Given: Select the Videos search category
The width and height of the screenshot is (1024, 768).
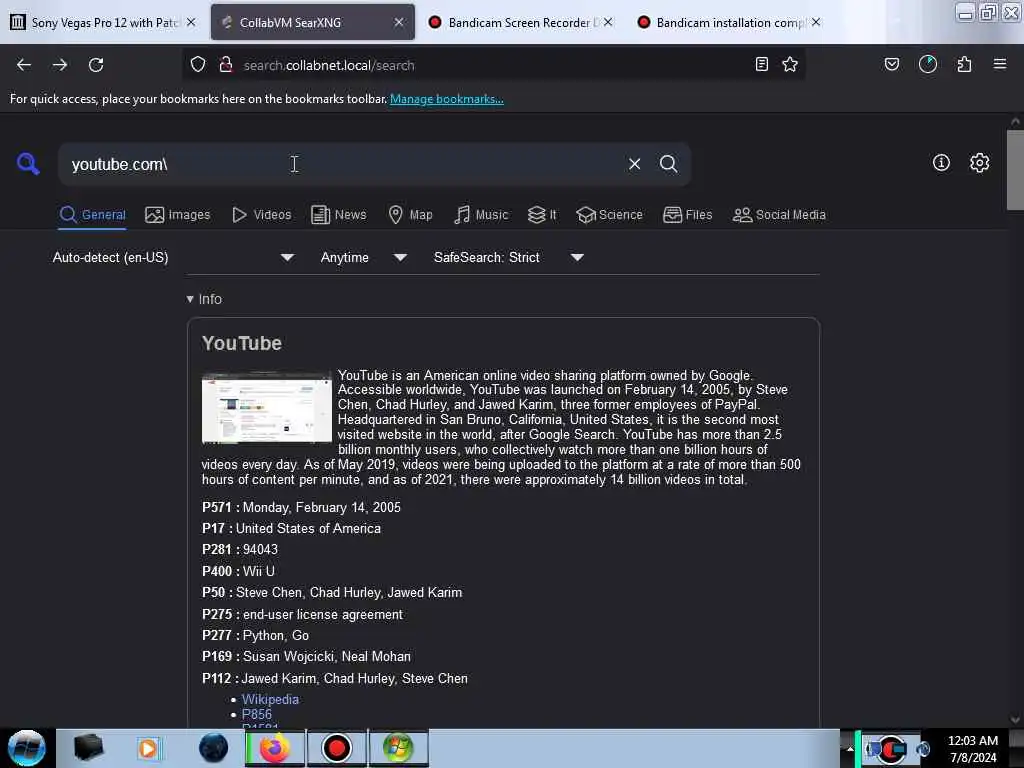Looking at the screenshot, I should (x=262, y=215).
